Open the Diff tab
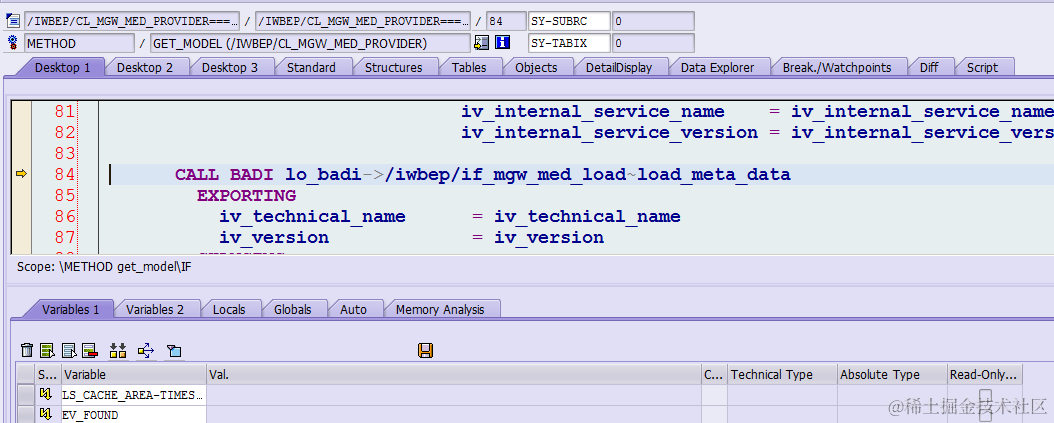The image size is (1054, 423). pyautogui.click(x=929, y=67)
